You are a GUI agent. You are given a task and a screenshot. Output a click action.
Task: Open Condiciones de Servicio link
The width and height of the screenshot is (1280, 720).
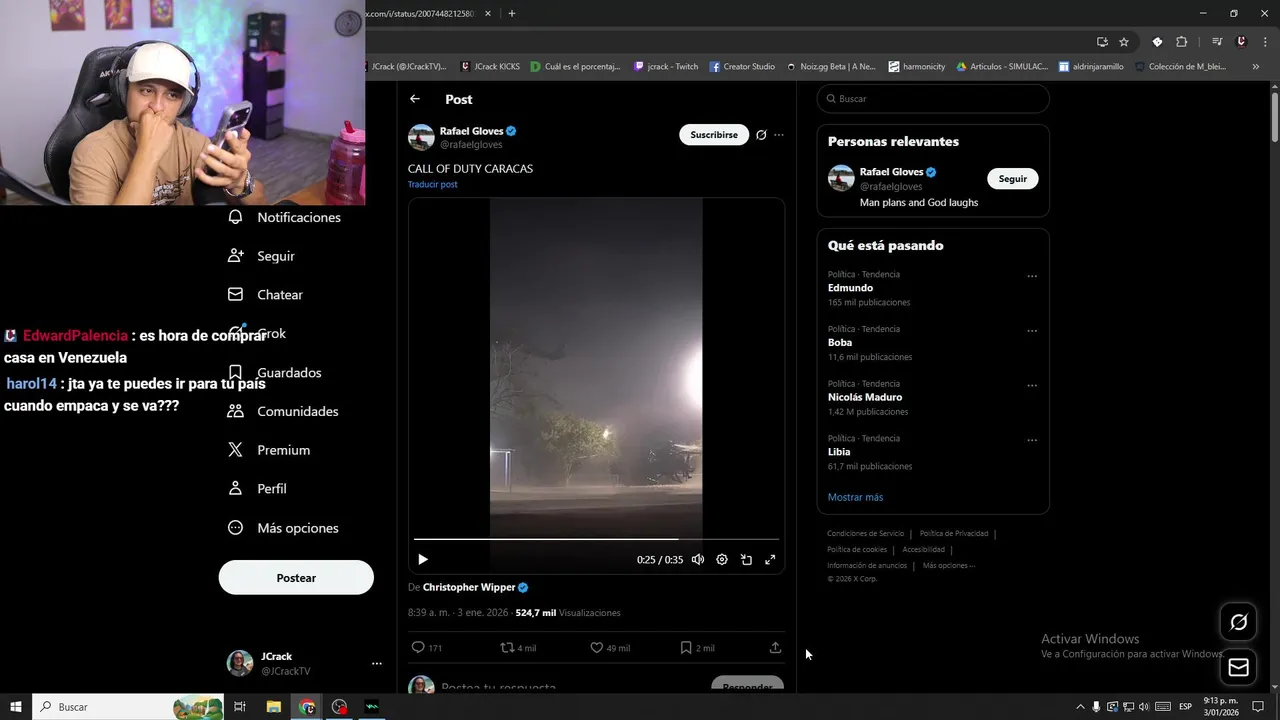point(865,534)
